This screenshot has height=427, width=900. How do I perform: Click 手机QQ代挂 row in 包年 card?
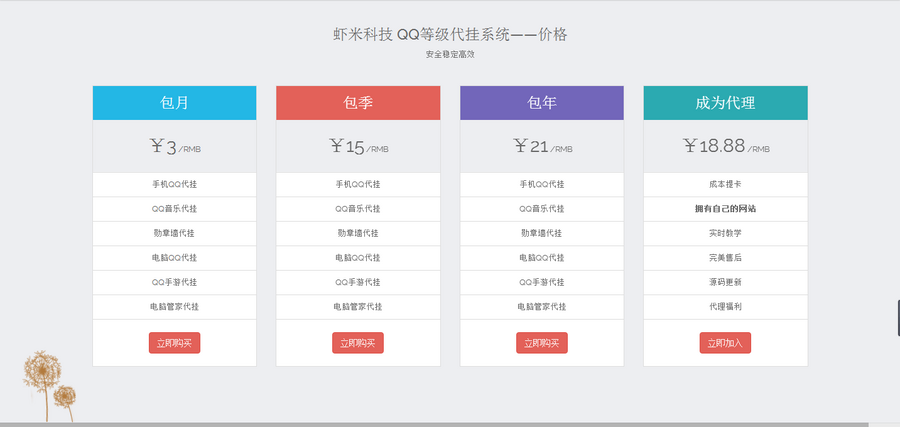coord(542,184)
